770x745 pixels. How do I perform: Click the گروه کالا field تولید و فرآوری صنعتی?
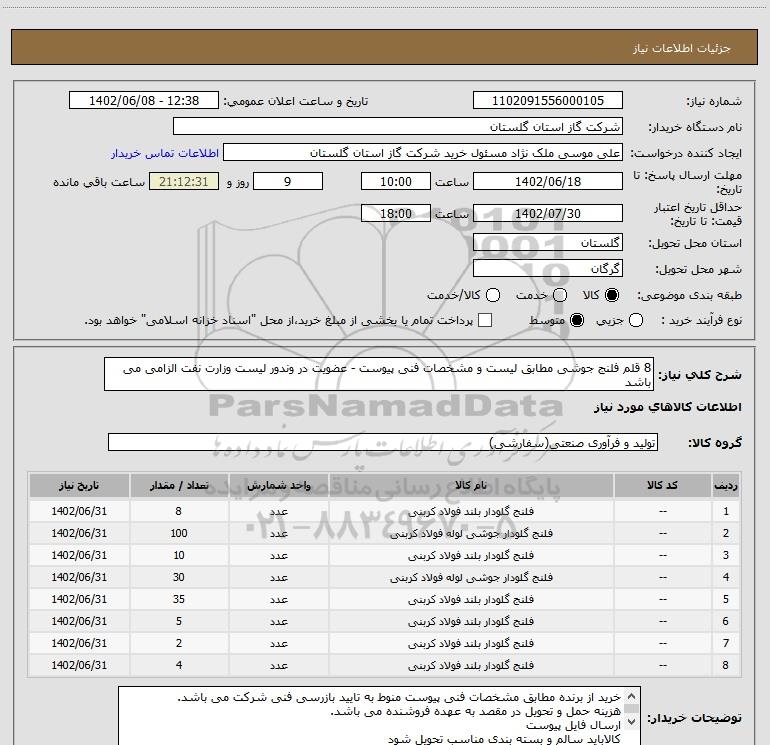[383, 442]
